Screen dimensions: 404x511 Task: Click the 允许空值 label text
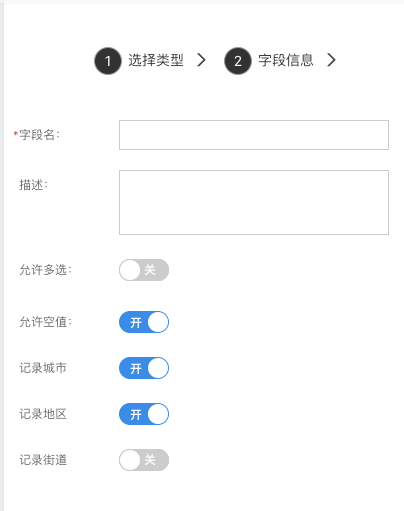tap(46, 322)
